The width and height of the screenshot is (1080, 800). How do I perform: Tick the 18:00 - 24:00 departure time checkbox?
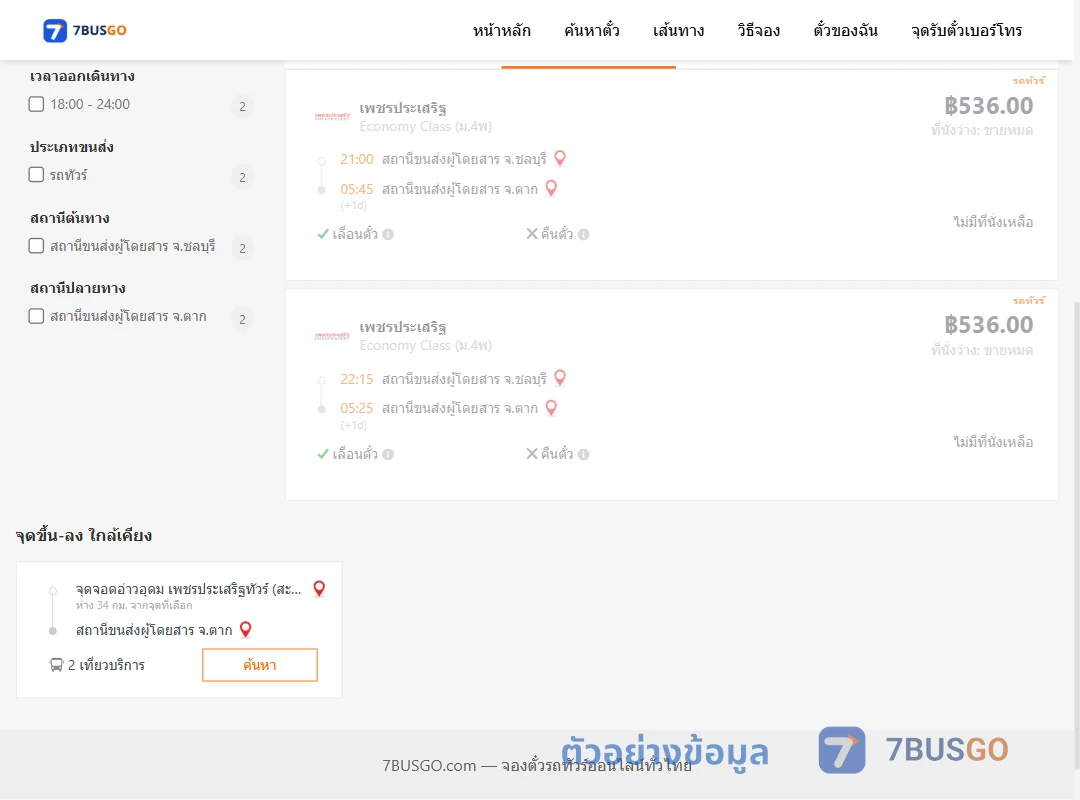coord(37,104)
